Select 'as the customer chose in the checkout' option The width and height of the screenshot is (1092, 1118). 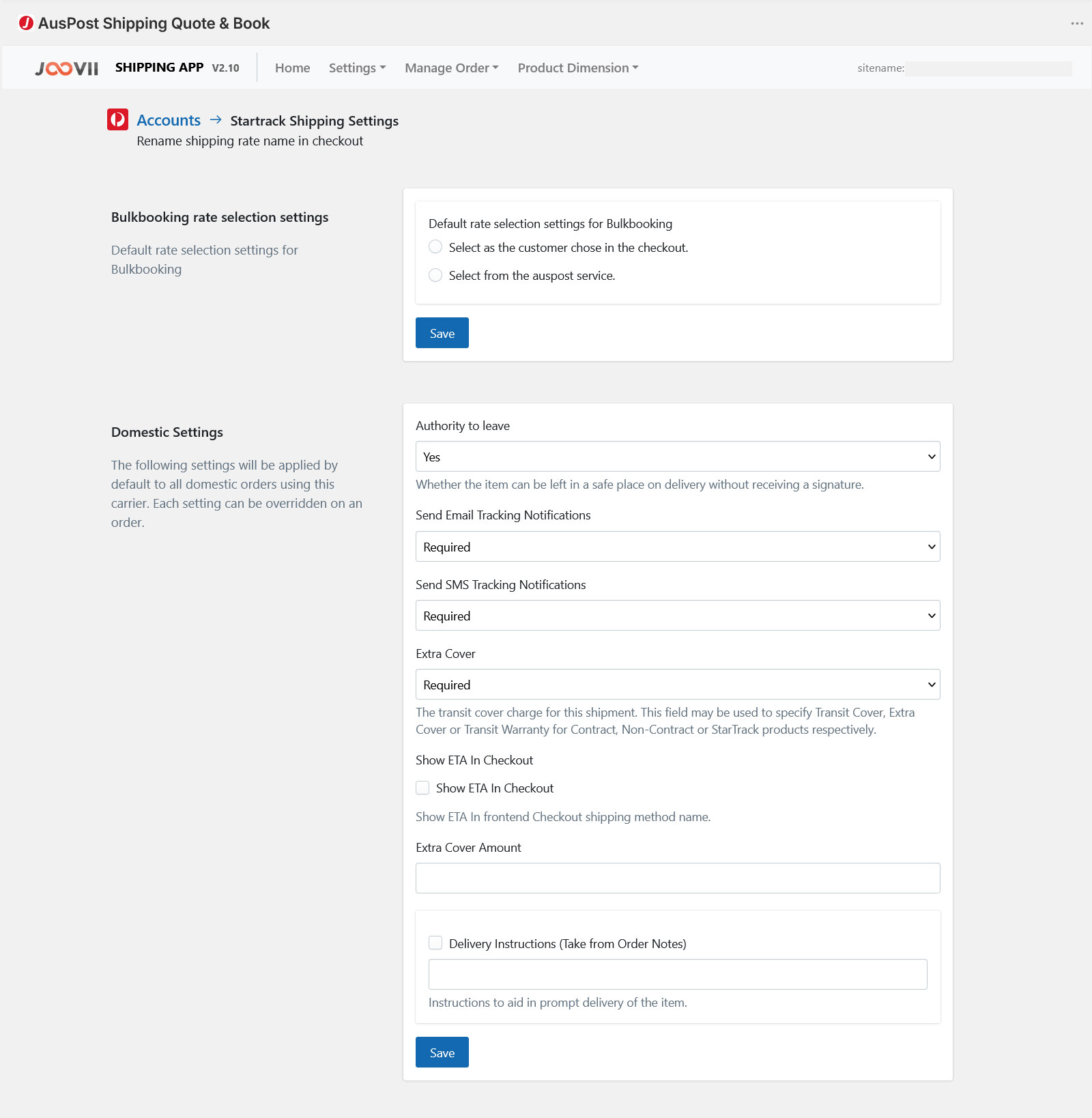[435, 247]
